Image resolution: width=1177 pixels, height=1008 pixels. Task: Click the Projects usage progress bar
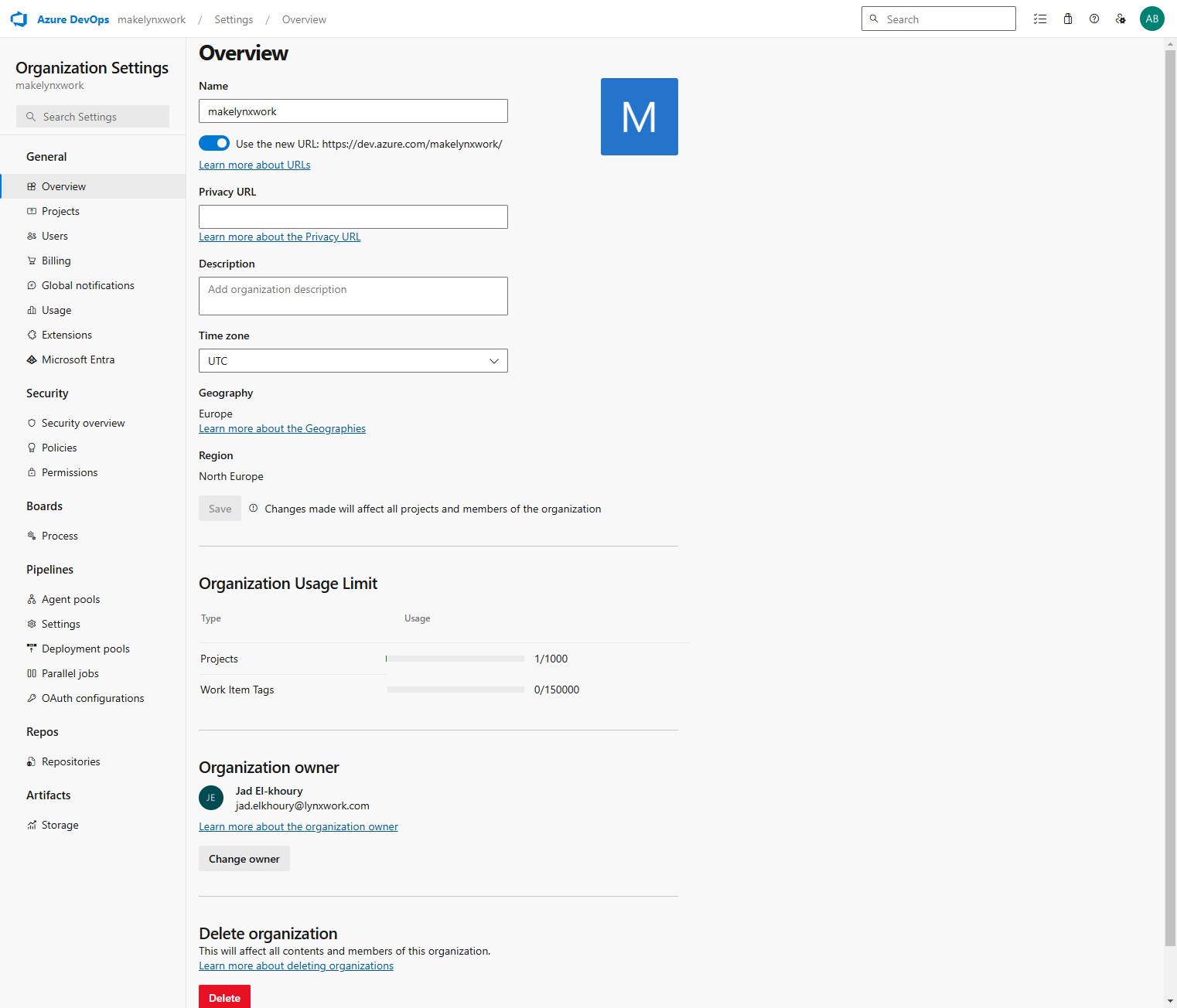click(455, 659)
